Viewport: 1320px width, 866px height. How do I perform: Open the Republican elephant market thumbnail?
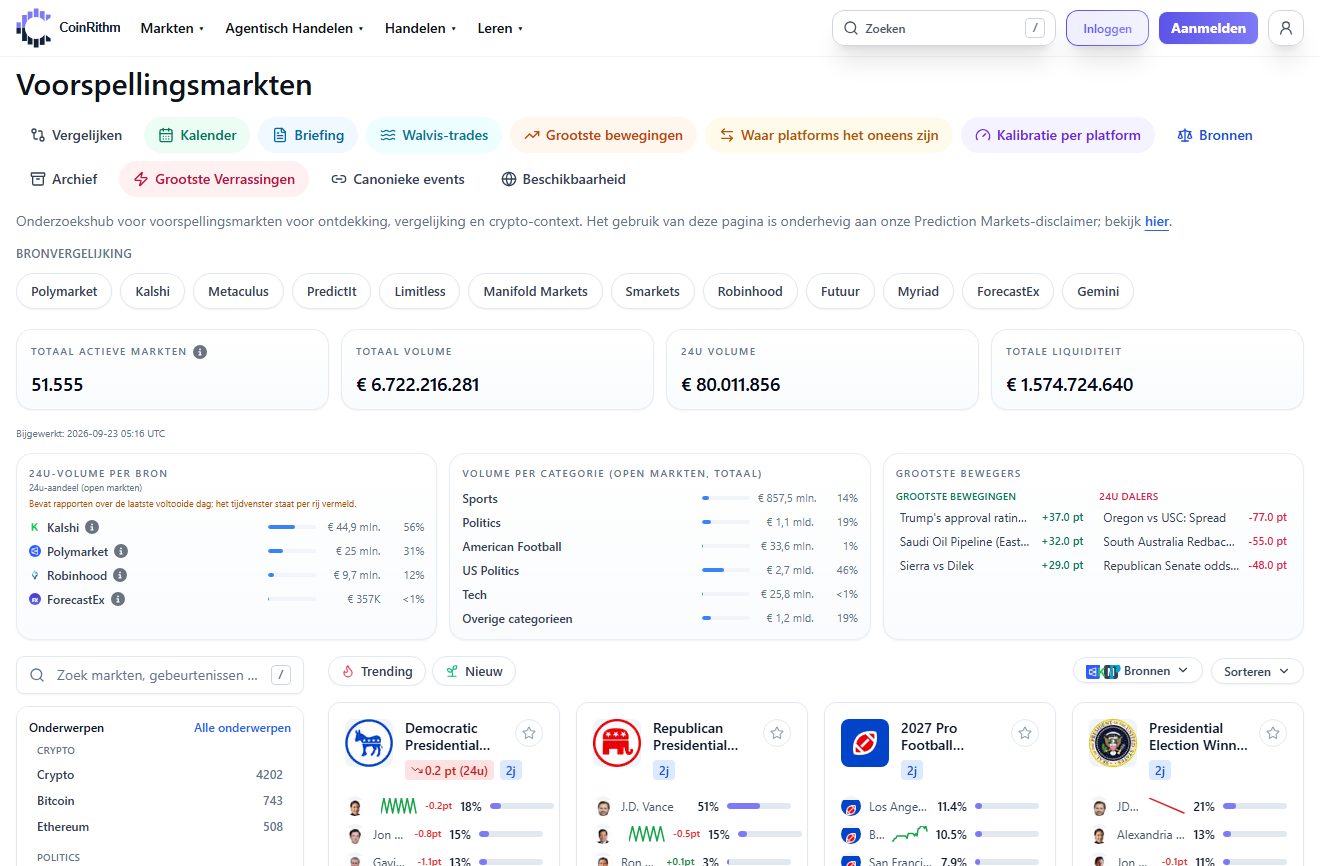pos(617,743)
